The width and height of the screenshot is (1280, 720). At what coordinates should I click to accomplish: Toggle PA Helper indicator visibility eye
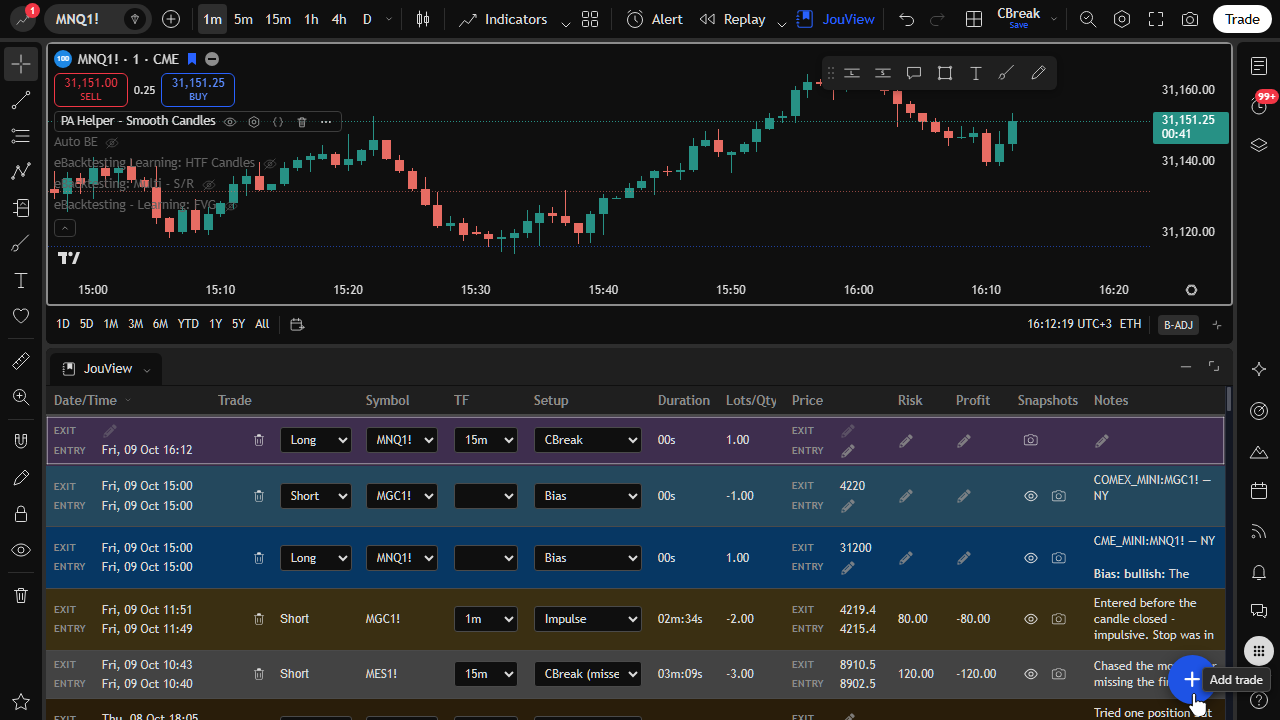tap(230, 121)
